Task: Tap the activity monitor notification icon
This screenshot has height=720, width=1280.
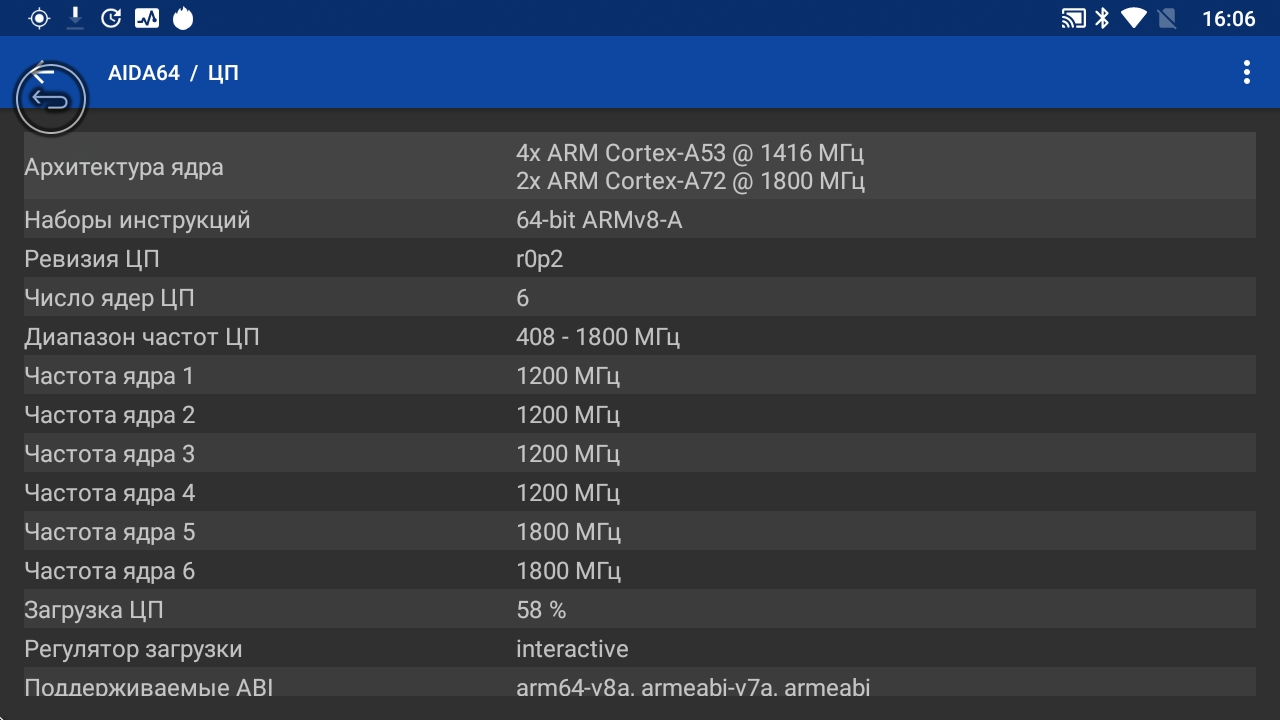Action: click(x=147, y=18)
